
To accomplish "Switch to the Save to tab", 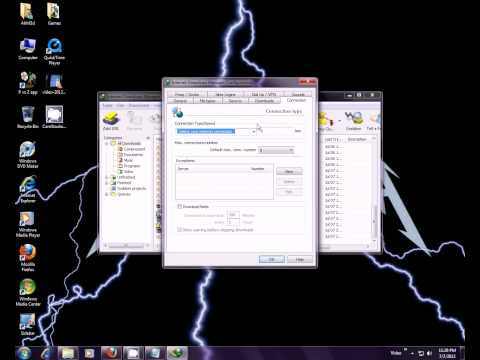I will click(235, 101).
